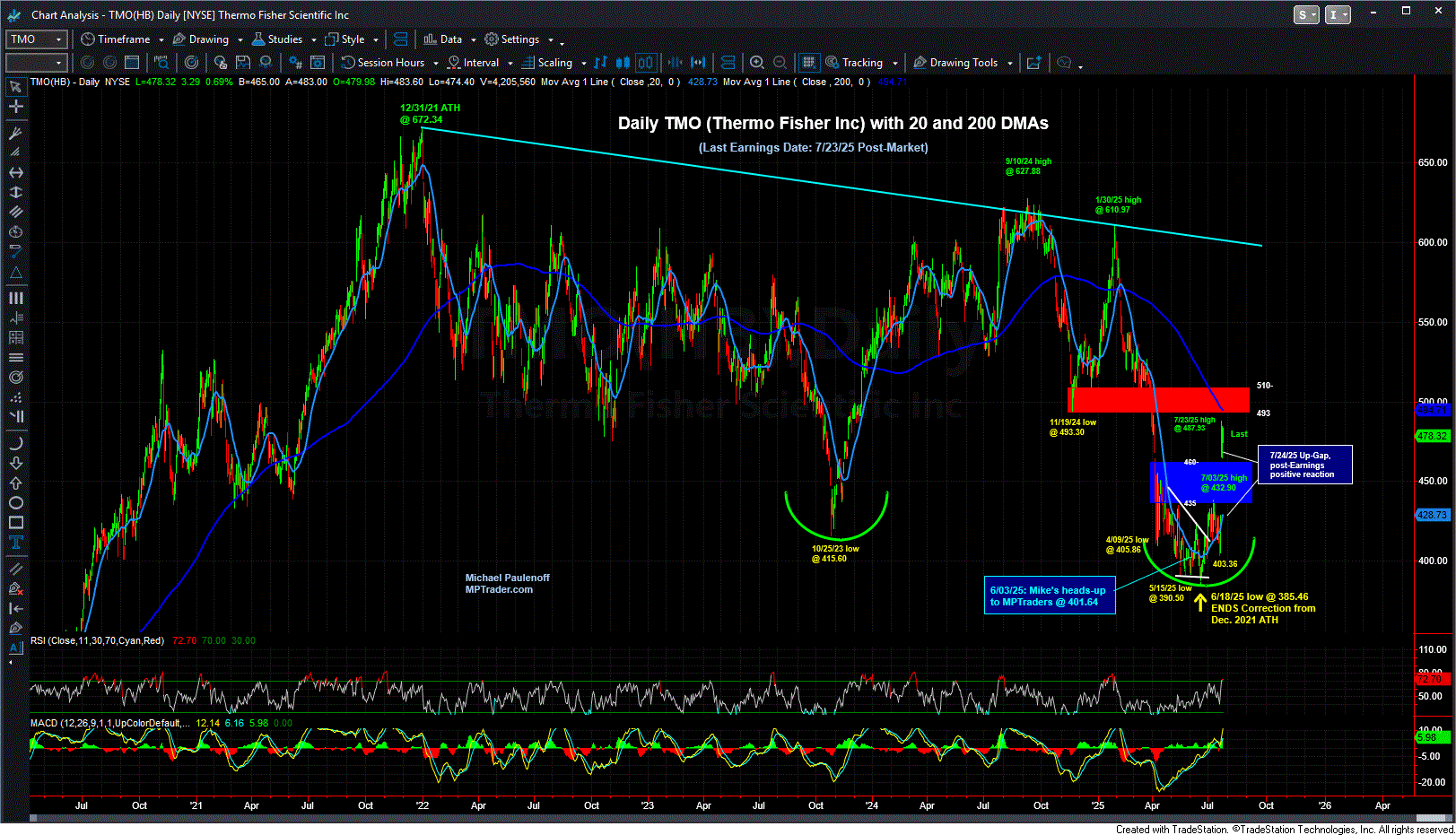Expand the Timeframe dropdown arrow
The width and height of the screenshot is (1456, 835).
pos(161,39)
